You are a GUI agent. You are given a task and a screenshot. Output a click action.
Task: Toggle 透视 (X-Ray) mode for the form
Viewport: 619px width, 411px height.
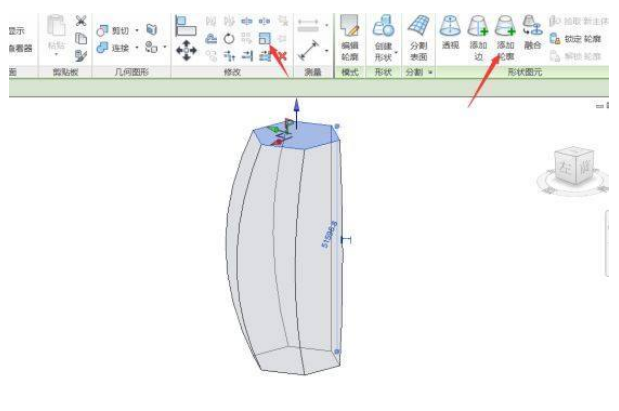click(450, 34)
